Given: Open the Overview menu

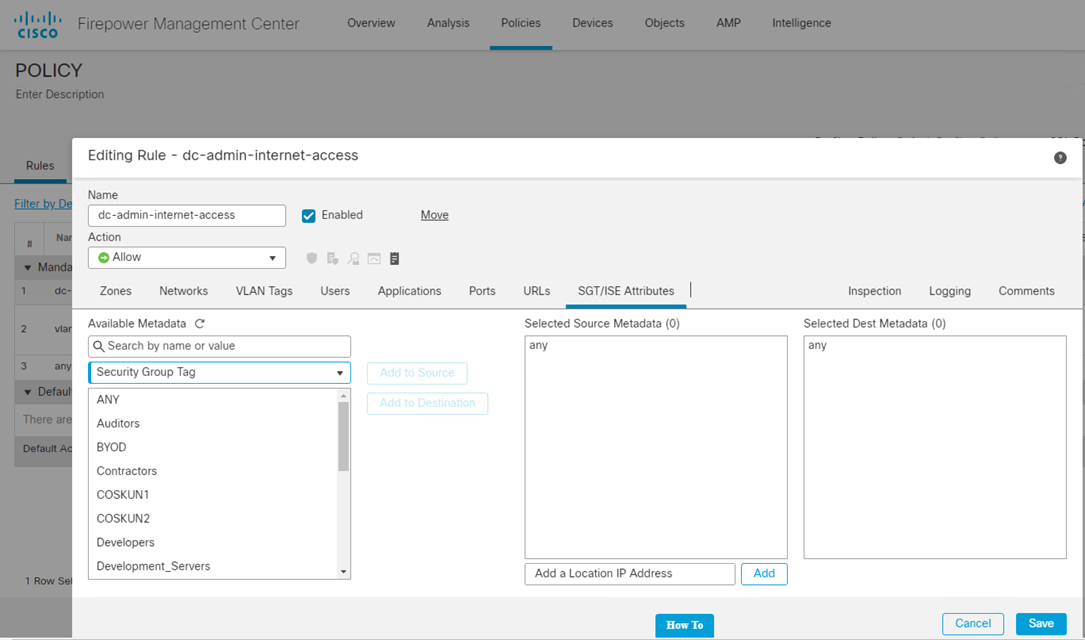Looking at the screenshot, I should click(x=371, y=23).
